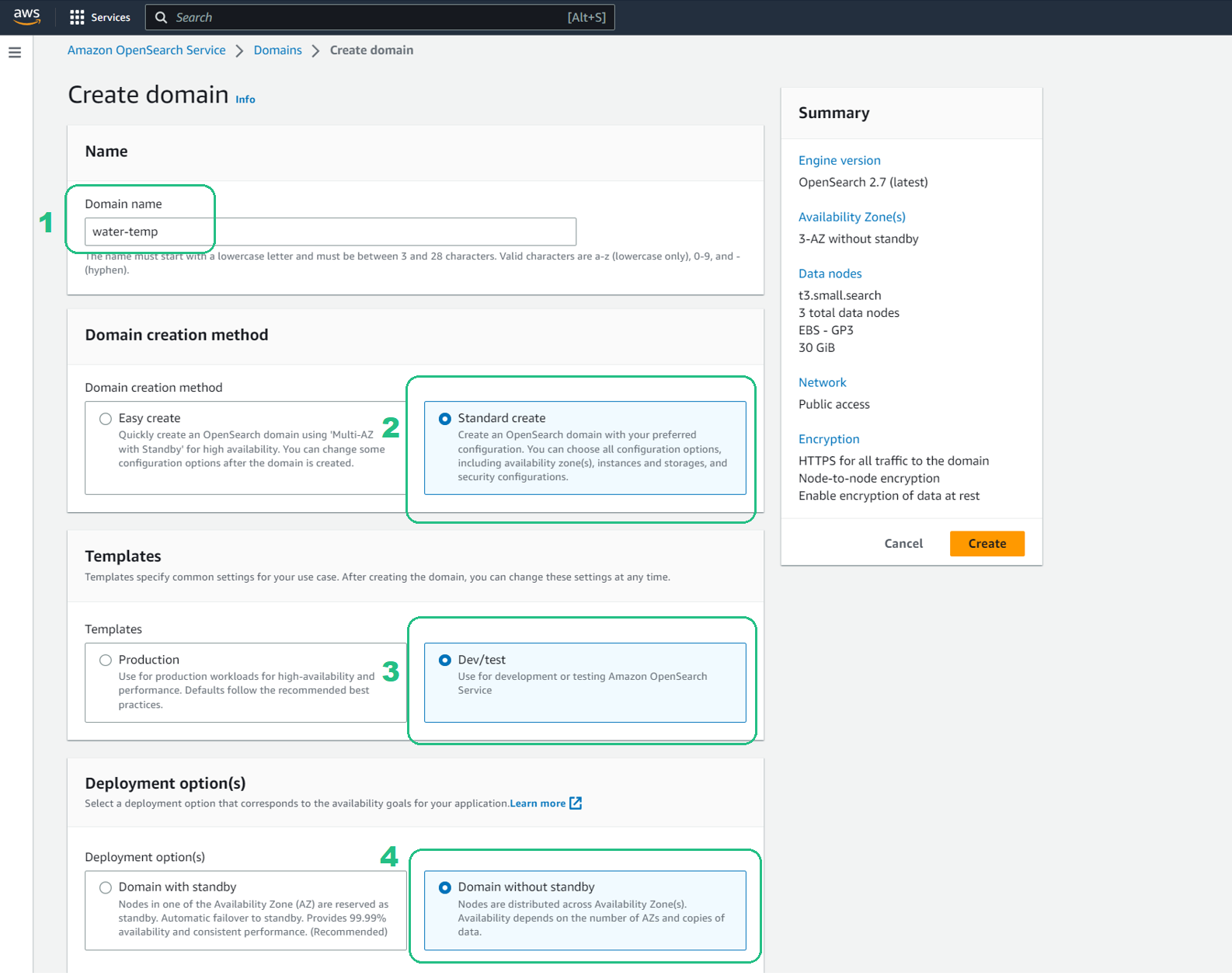
Task: Click the 'OpenSearch 2.7 (latest)' summary text
Action: pyautogui.click(x=863, y=182)
